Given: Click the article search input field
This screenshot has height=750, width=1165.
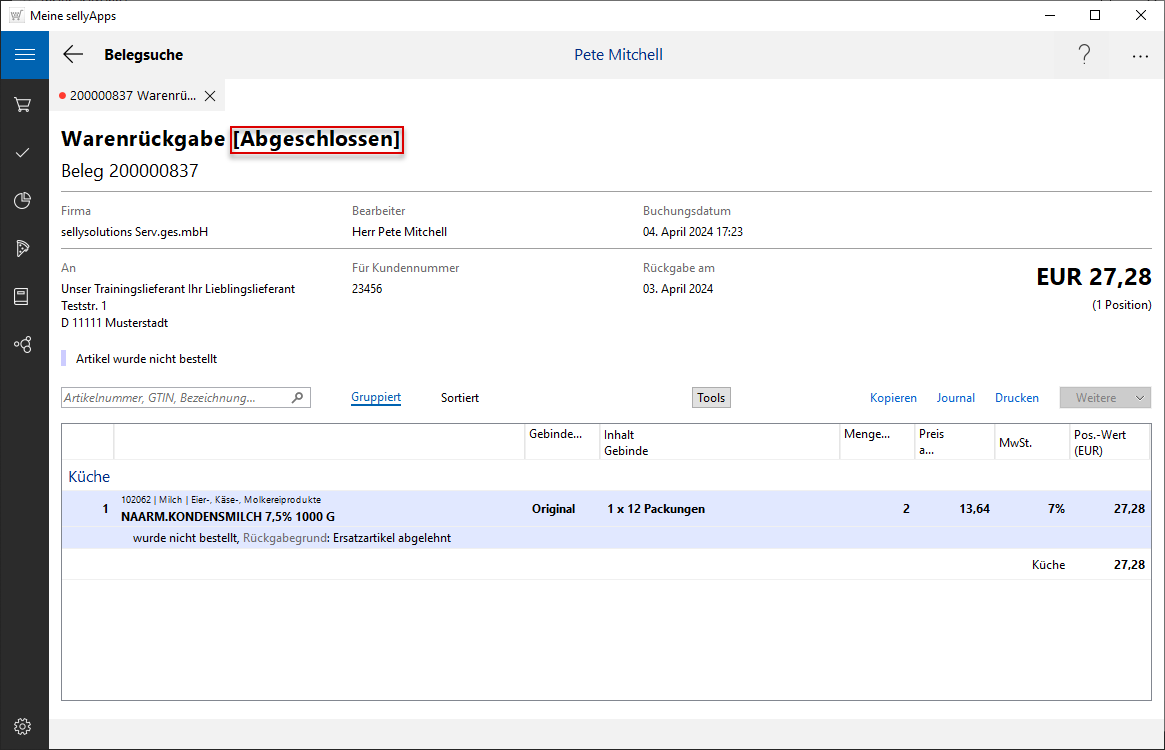Looking at the screenshot, I should (x=176, y=398).
